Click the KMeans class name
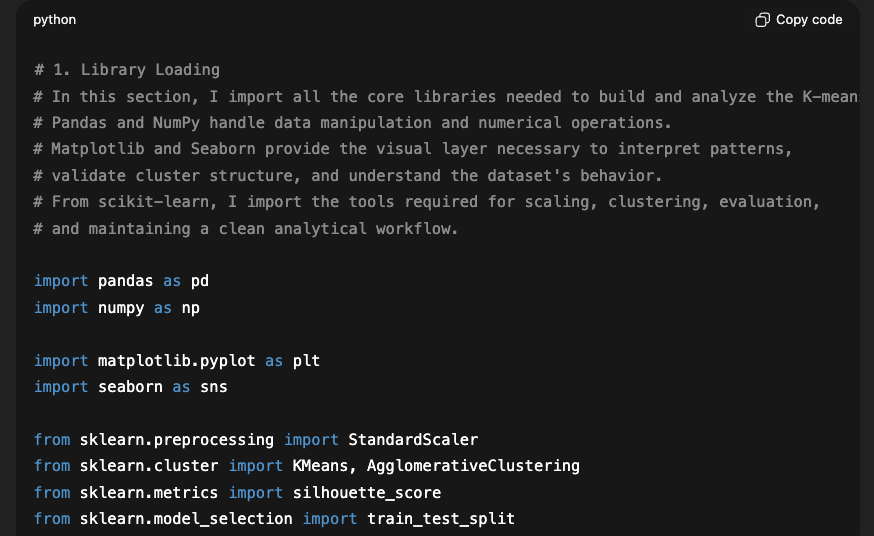The height and width of the screenshot is (536, 874). (320, 466)
